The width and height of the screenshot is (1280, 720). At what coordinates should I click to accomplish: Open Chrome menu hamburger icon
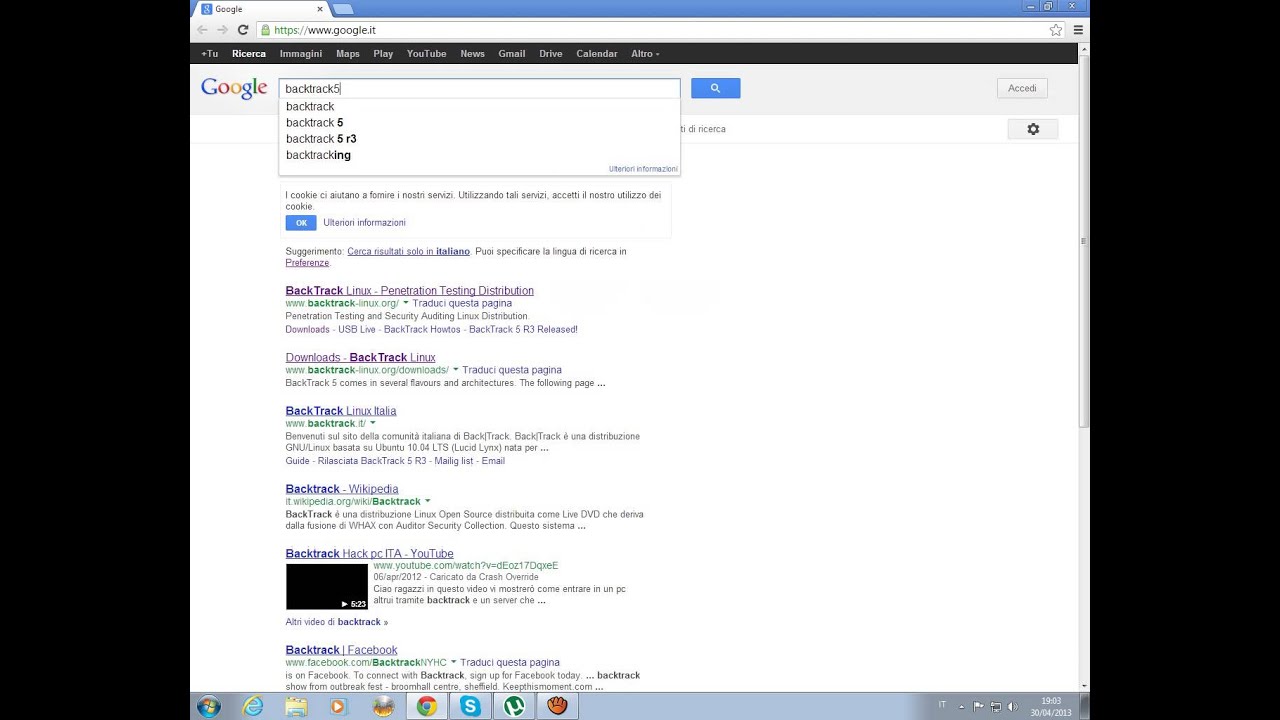click(1078, 30)
